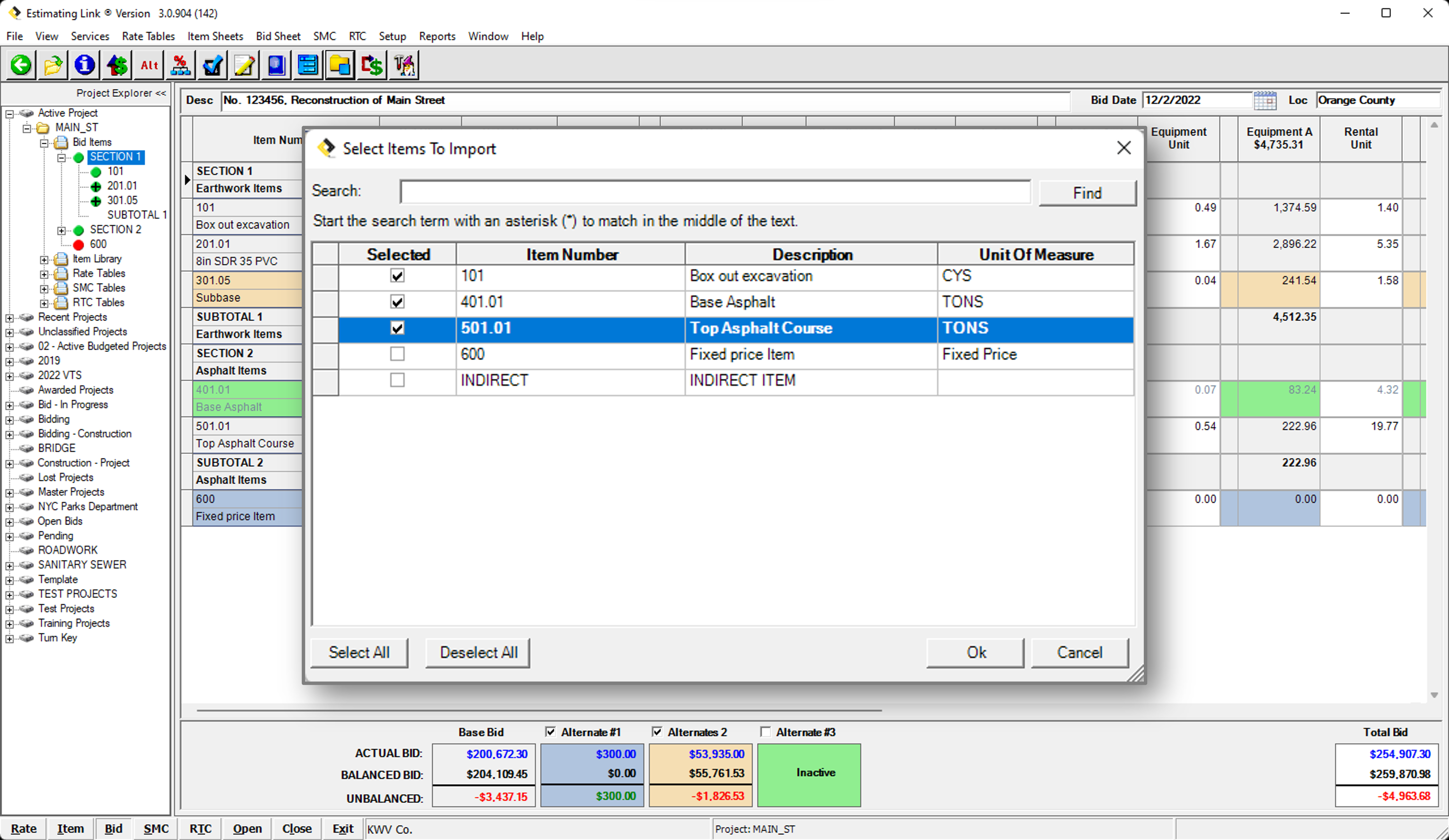Select the percent hierarchy toolbar icon
This screenshot has height=840, width=1449.
(x=180, y=64)
